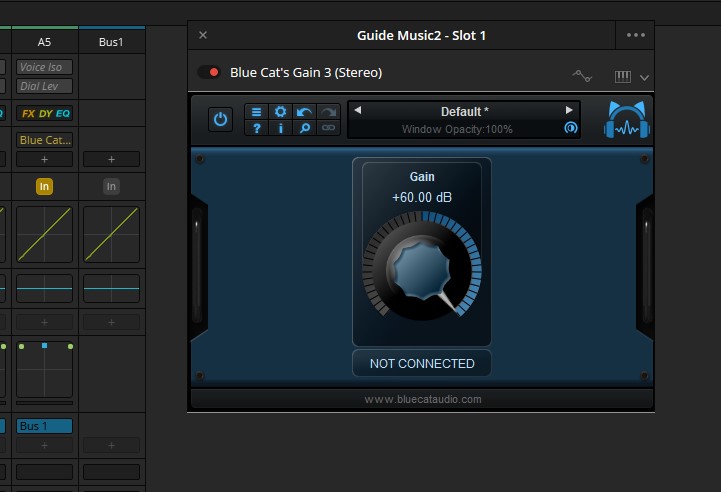Open the A5 pan control box
Viewport: 721px width, 492px height.
click(x=45, y=369)
